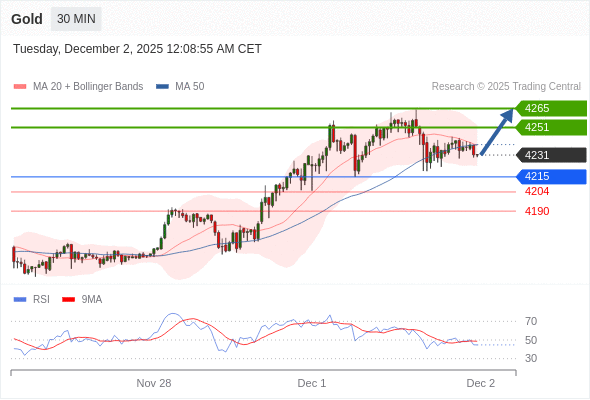The width and height of the screenshot is (590, 400).
Task: Click the 4215 blue pivot price tag
Action: 551,176
